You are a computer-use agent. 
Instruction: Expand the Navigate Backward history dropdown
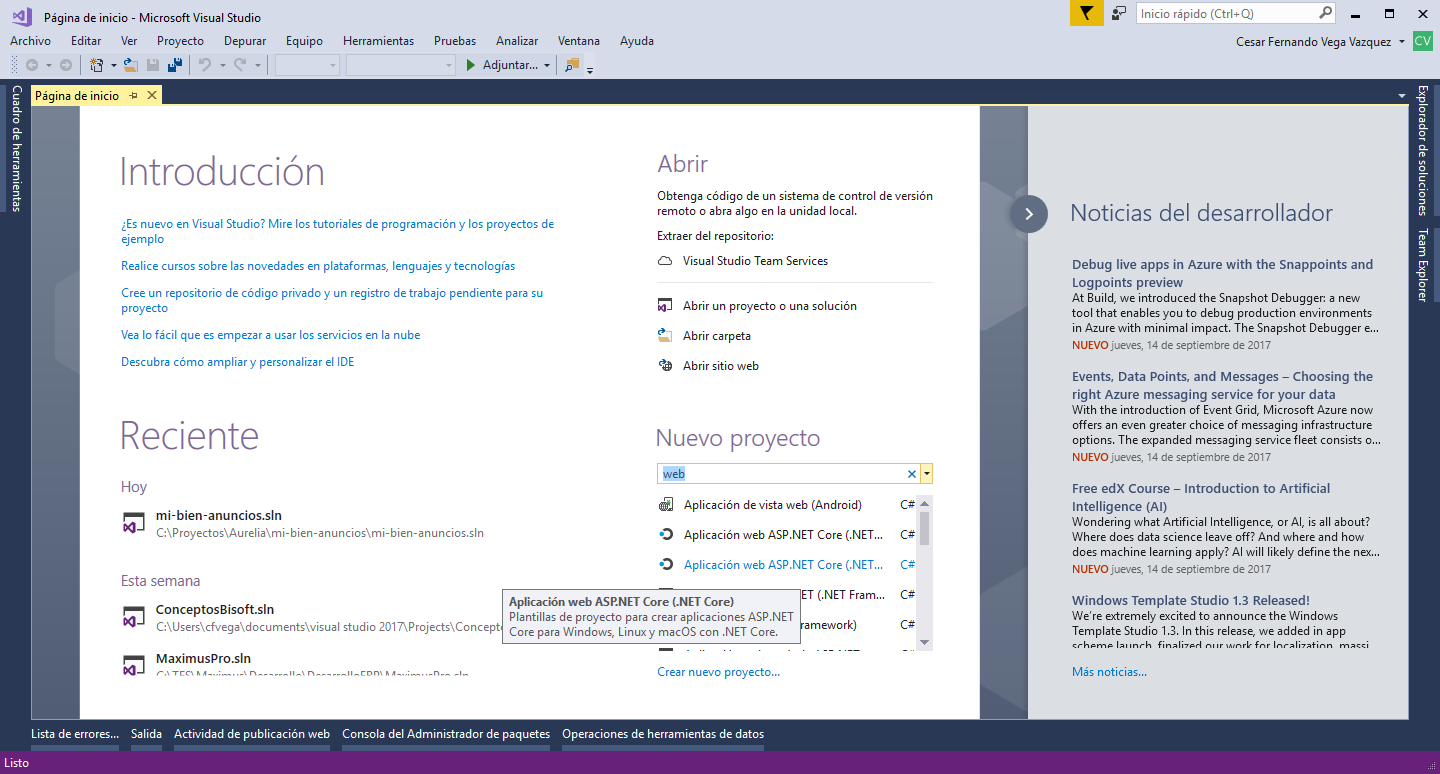[48, 65]
